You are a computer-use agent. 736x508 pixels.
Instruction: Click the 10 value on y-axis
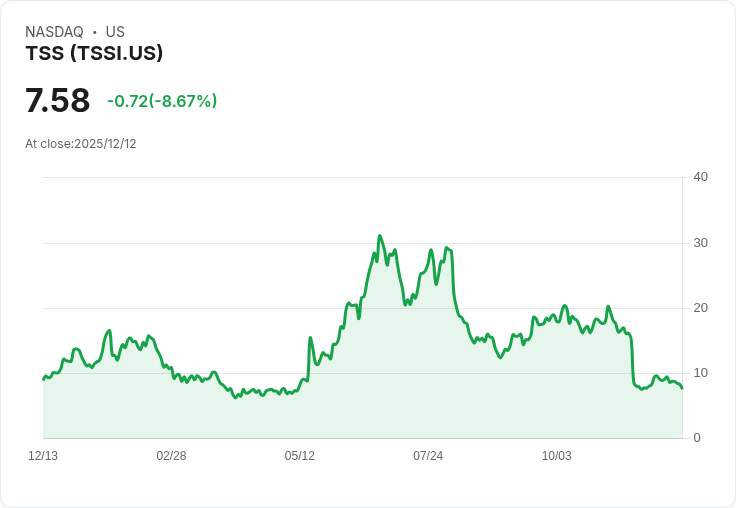(x=700, y=373)
